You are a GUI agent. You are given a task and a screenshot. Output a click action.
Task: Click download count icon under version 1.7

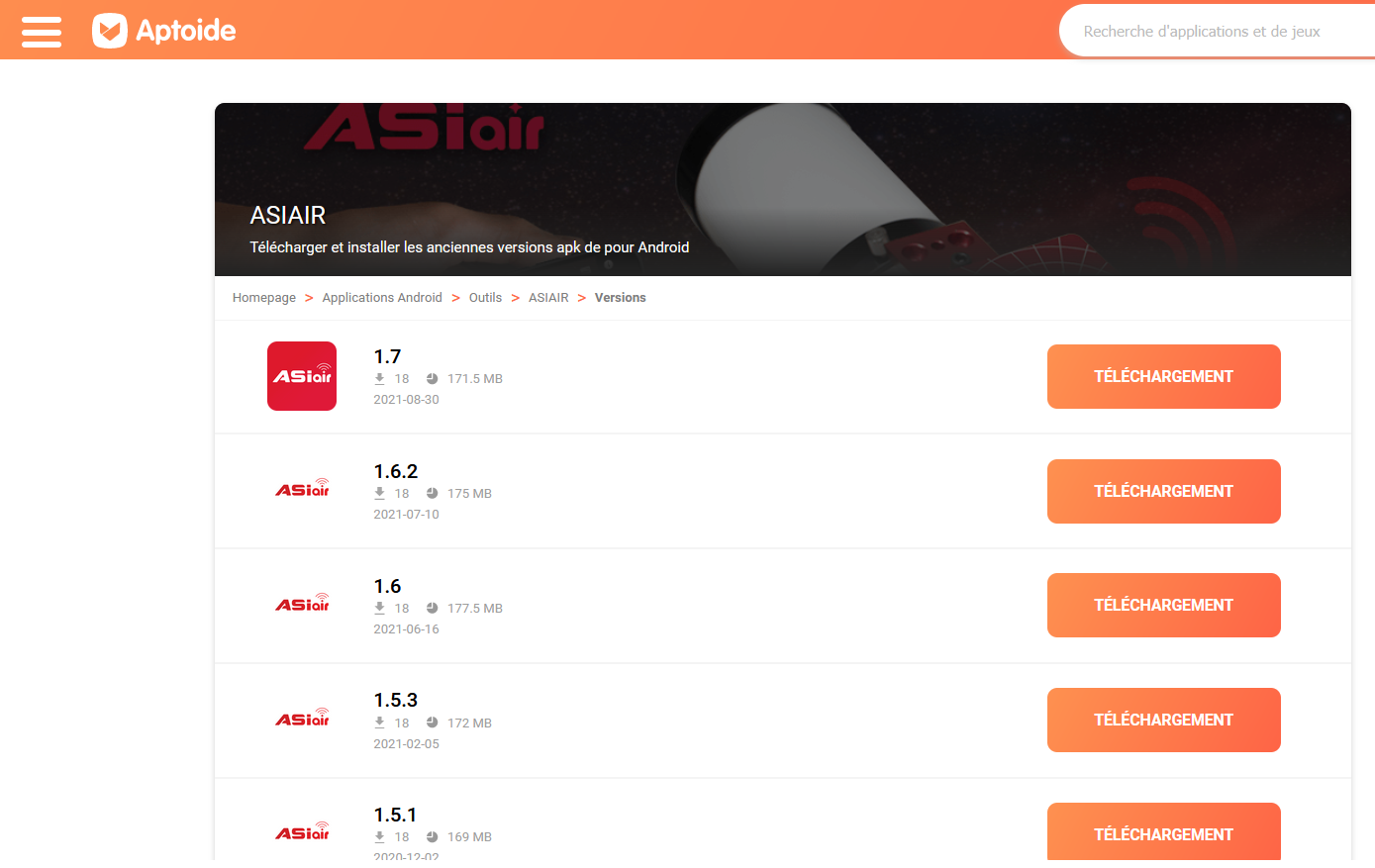[x=379, y=379]
